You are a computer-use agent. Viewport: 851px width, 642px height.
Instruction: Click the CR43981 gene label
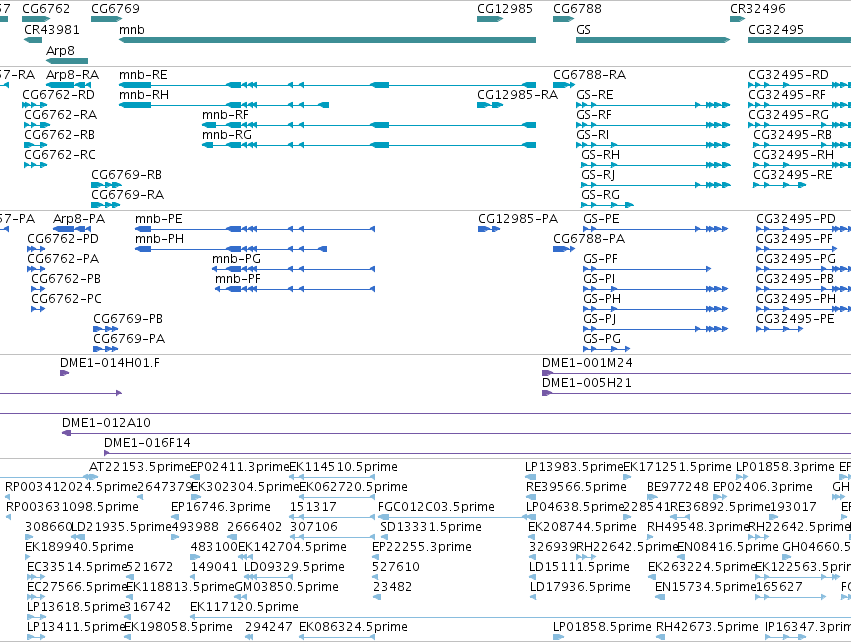pyautogui.click(x=52, y=30)
